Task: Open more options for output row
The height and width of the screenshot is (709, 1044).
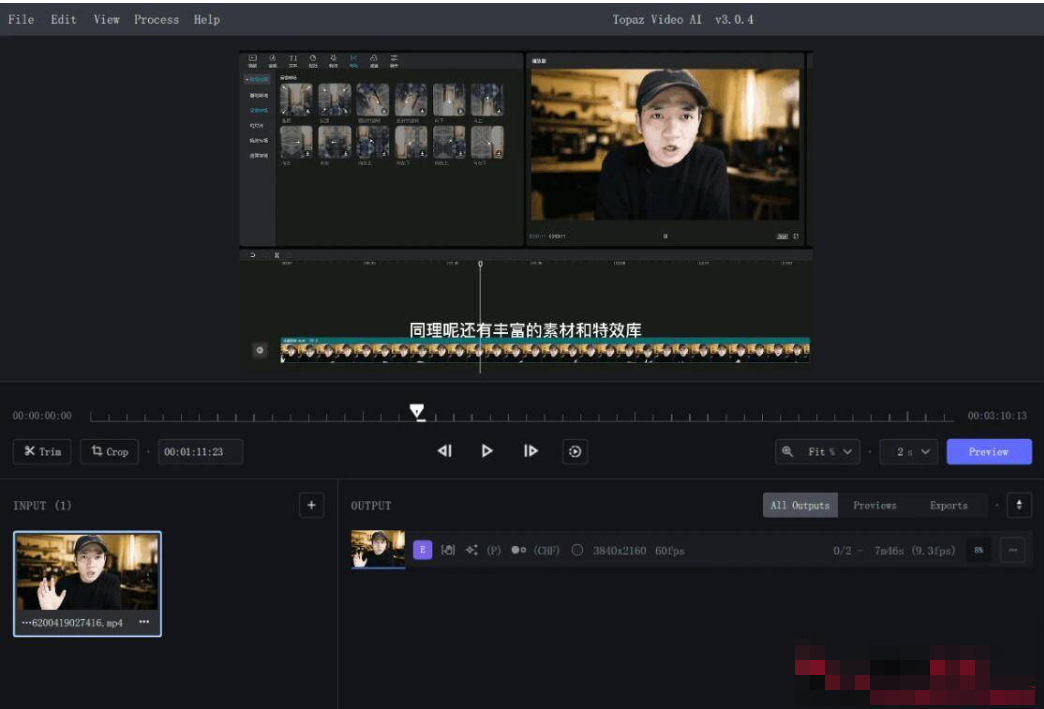Action: coord(1012,550)
